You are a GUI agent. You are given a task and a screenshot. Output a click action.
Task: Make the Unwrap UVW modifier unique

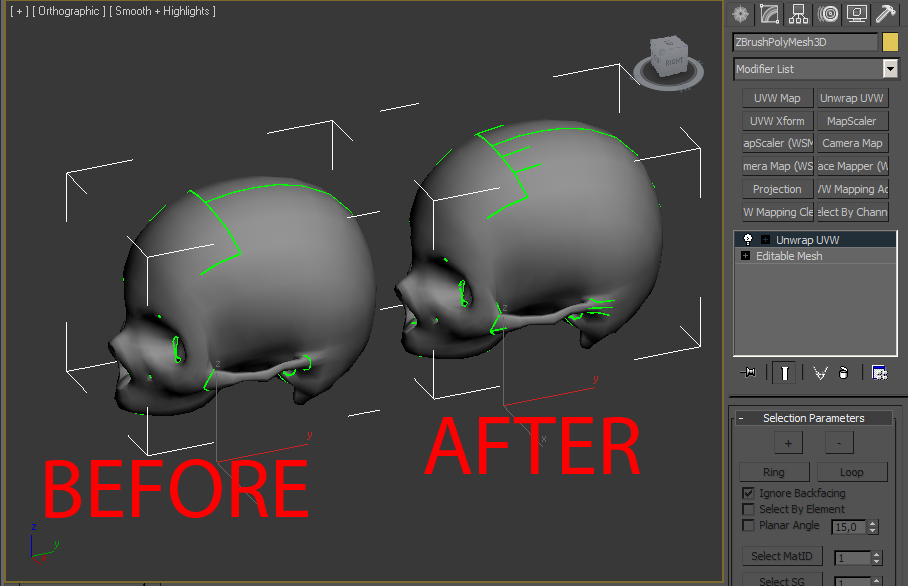(820, 372)
